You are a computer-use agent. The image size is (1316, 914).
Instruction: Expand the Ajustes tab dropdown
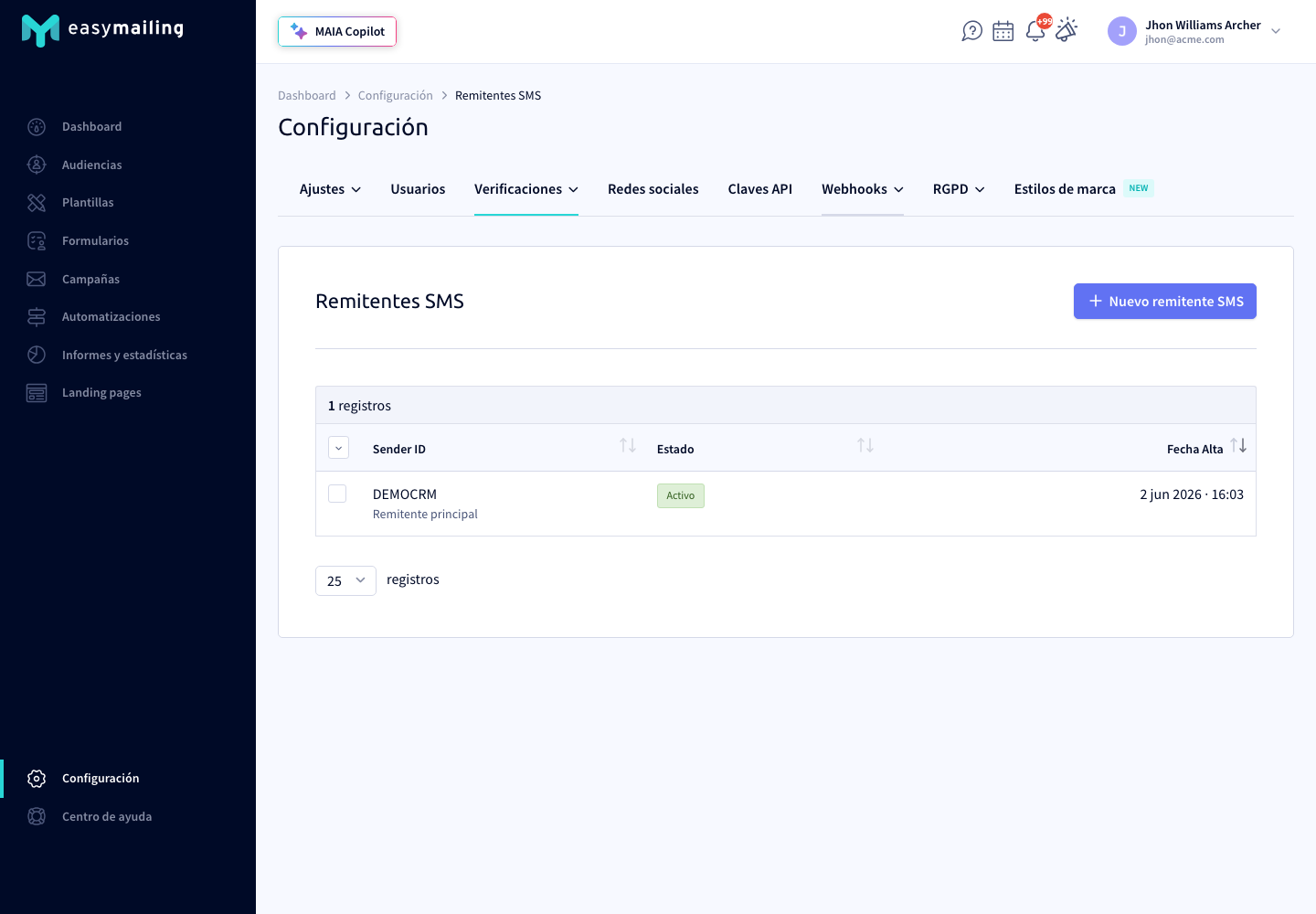[330, 189]
